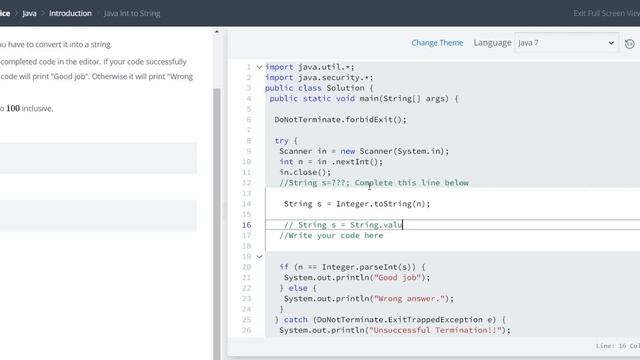Click the 'import java.security.*;' line
The width and height of the screenshot is (640, 360).
tap(319, 78)
